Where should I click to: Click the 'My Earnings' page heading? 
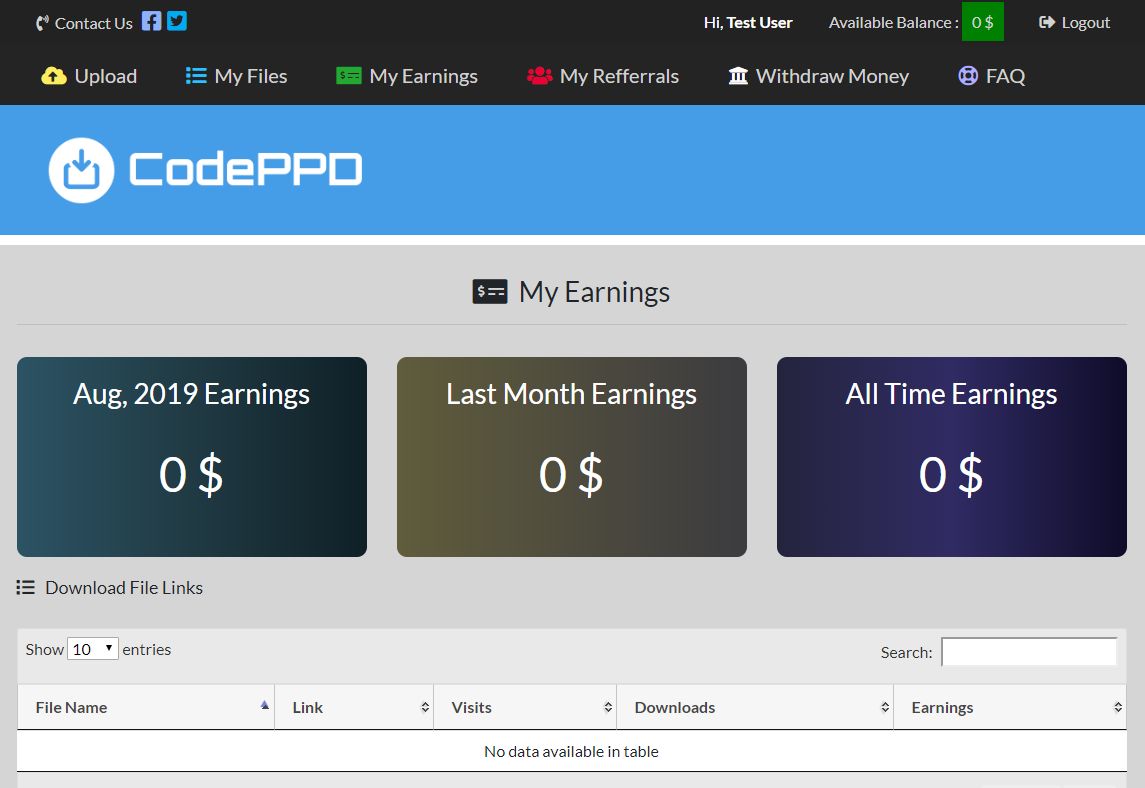(594, 292)
